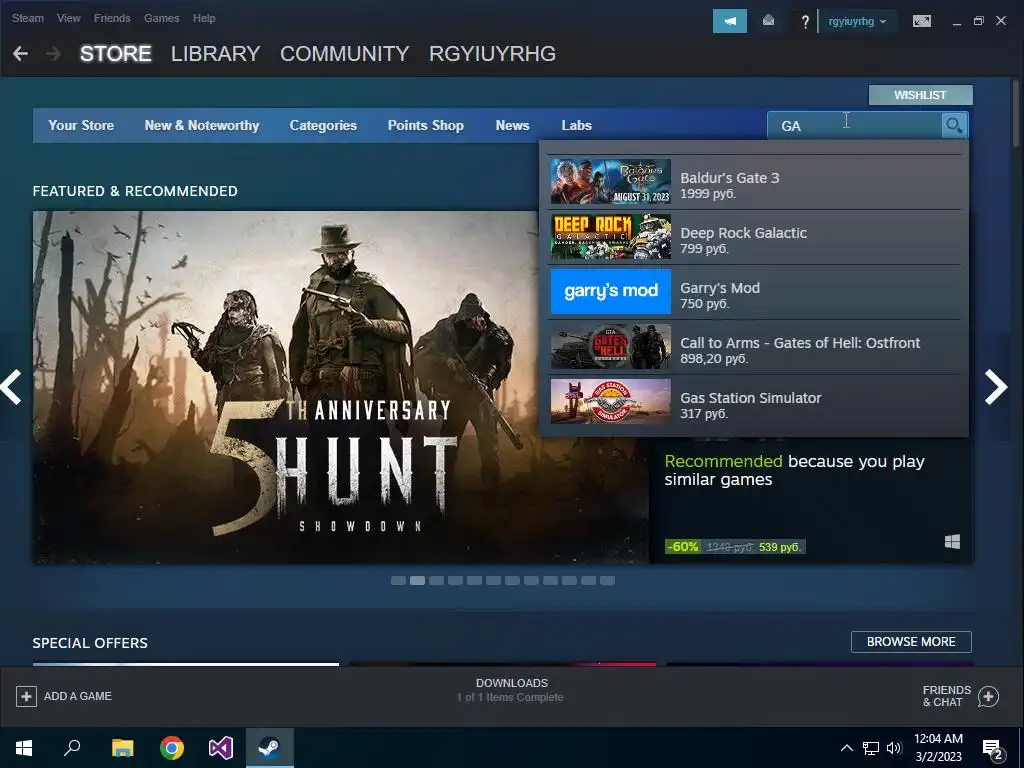Switch to the COMMUNITY tab
Viewport: 1024px width, 768px height.
pyautogui.click(x=344, y=54)
